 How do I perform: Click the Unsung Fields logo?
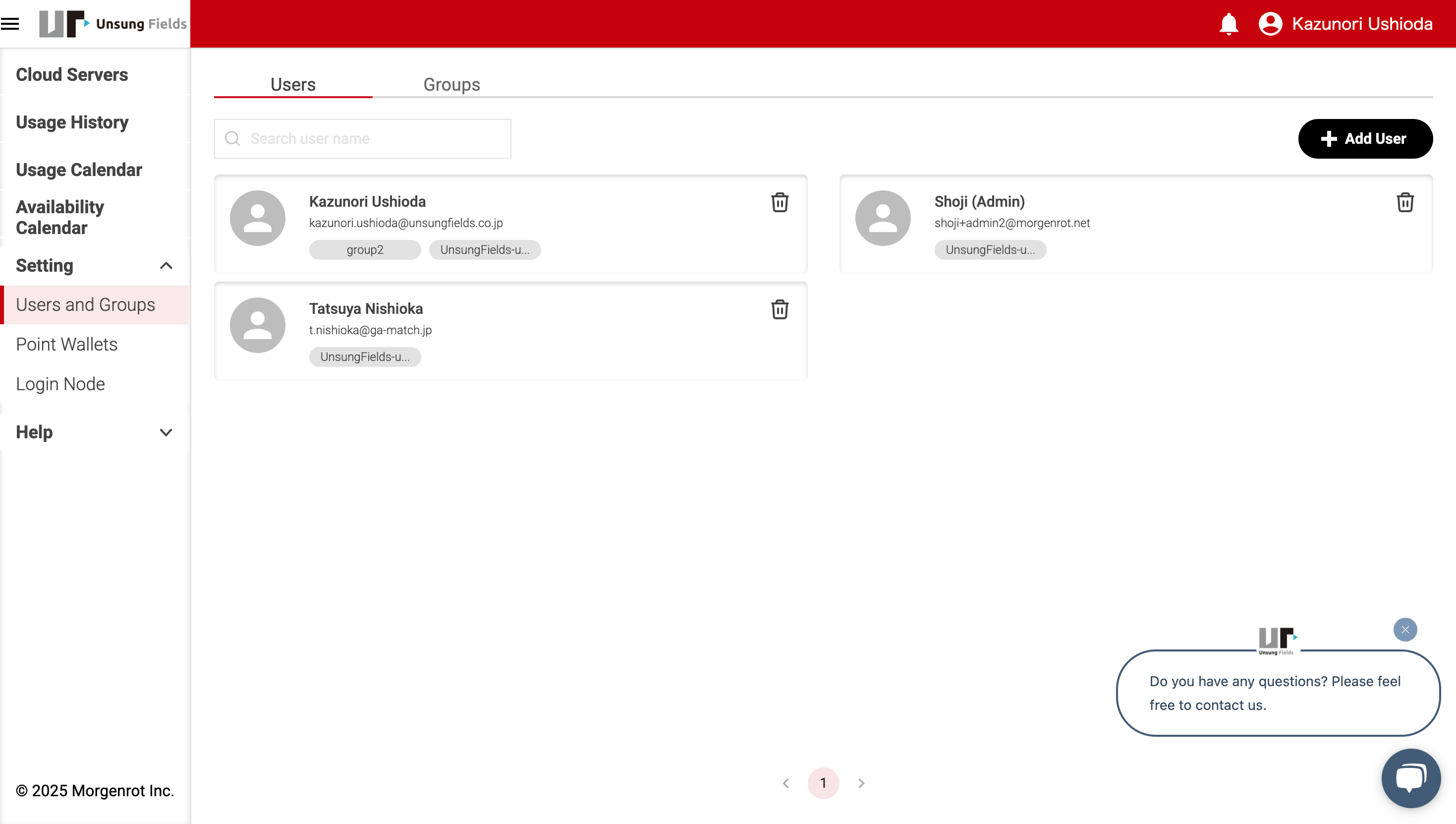[113, 24]
